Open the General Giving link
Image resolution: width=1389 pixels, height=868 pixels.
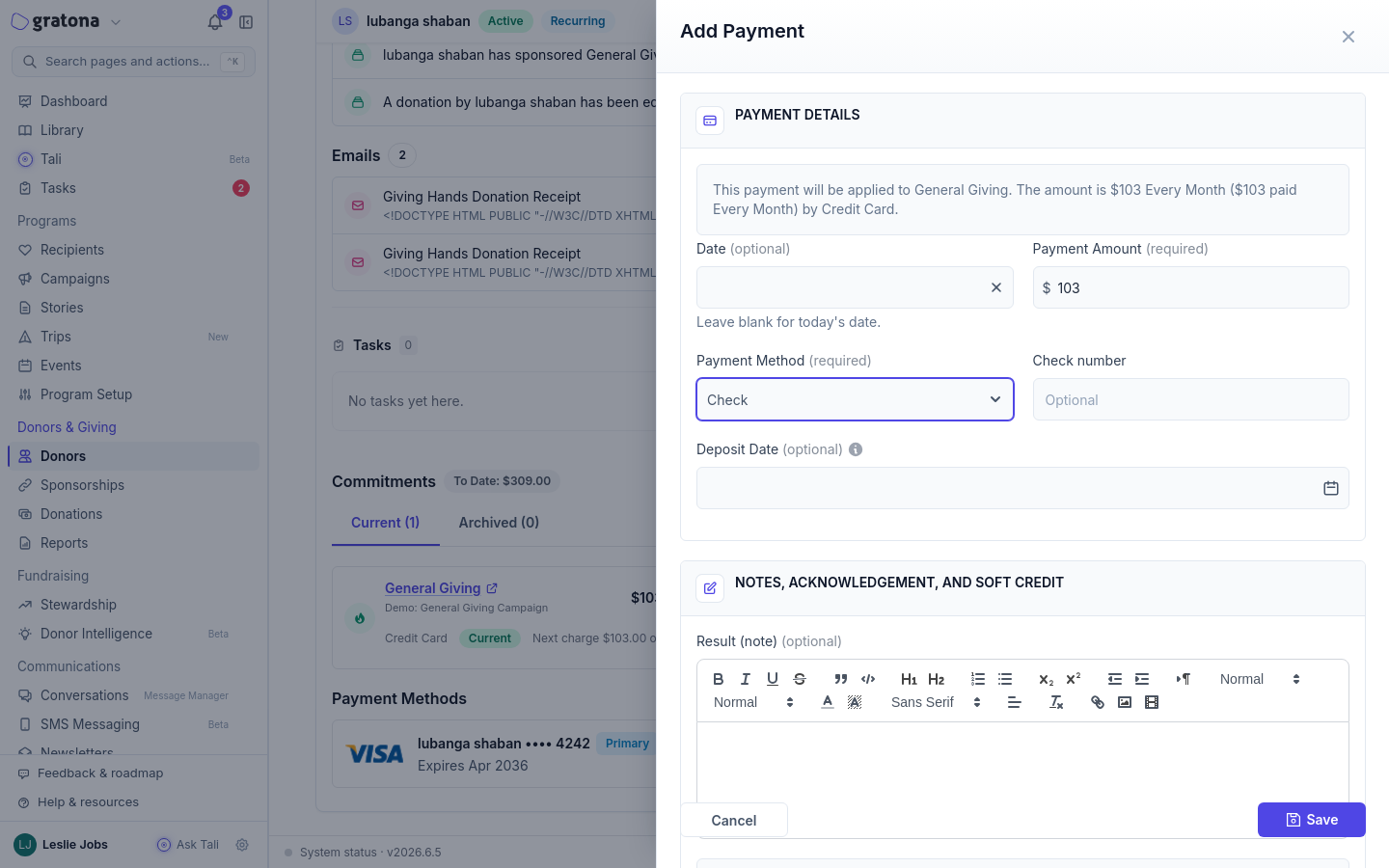(441, 588)
